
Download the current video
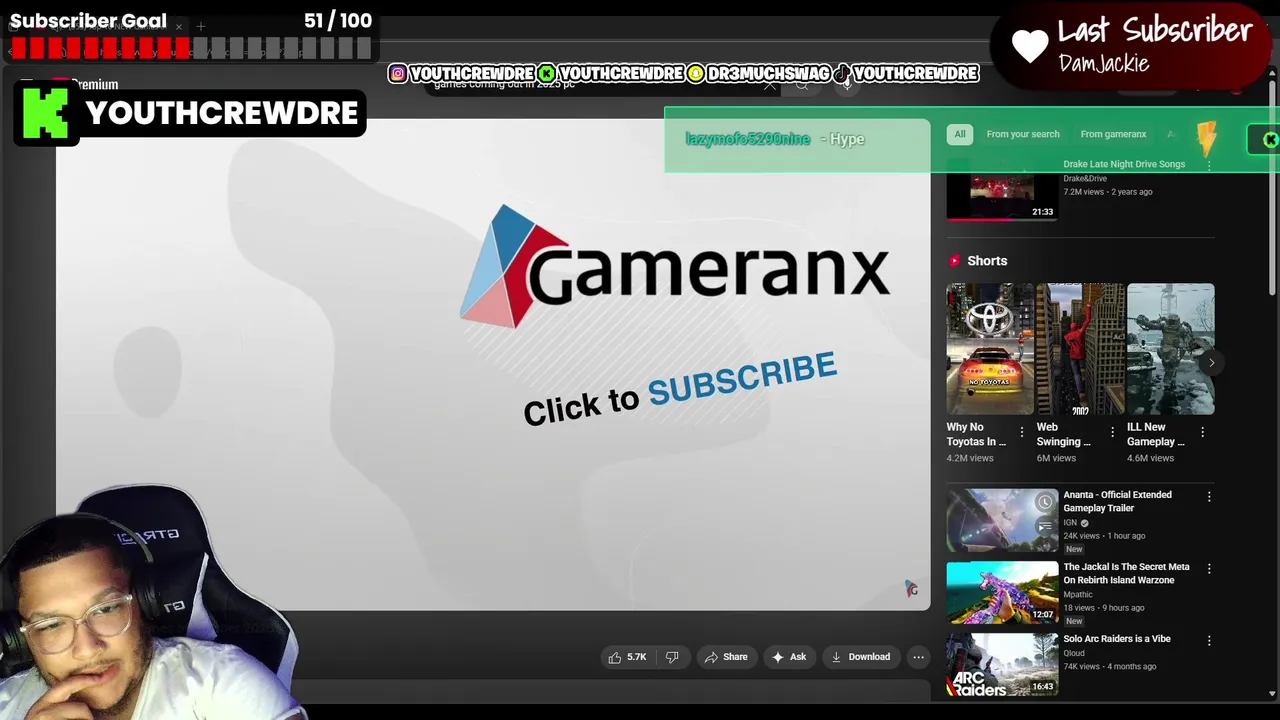(860, 657)
